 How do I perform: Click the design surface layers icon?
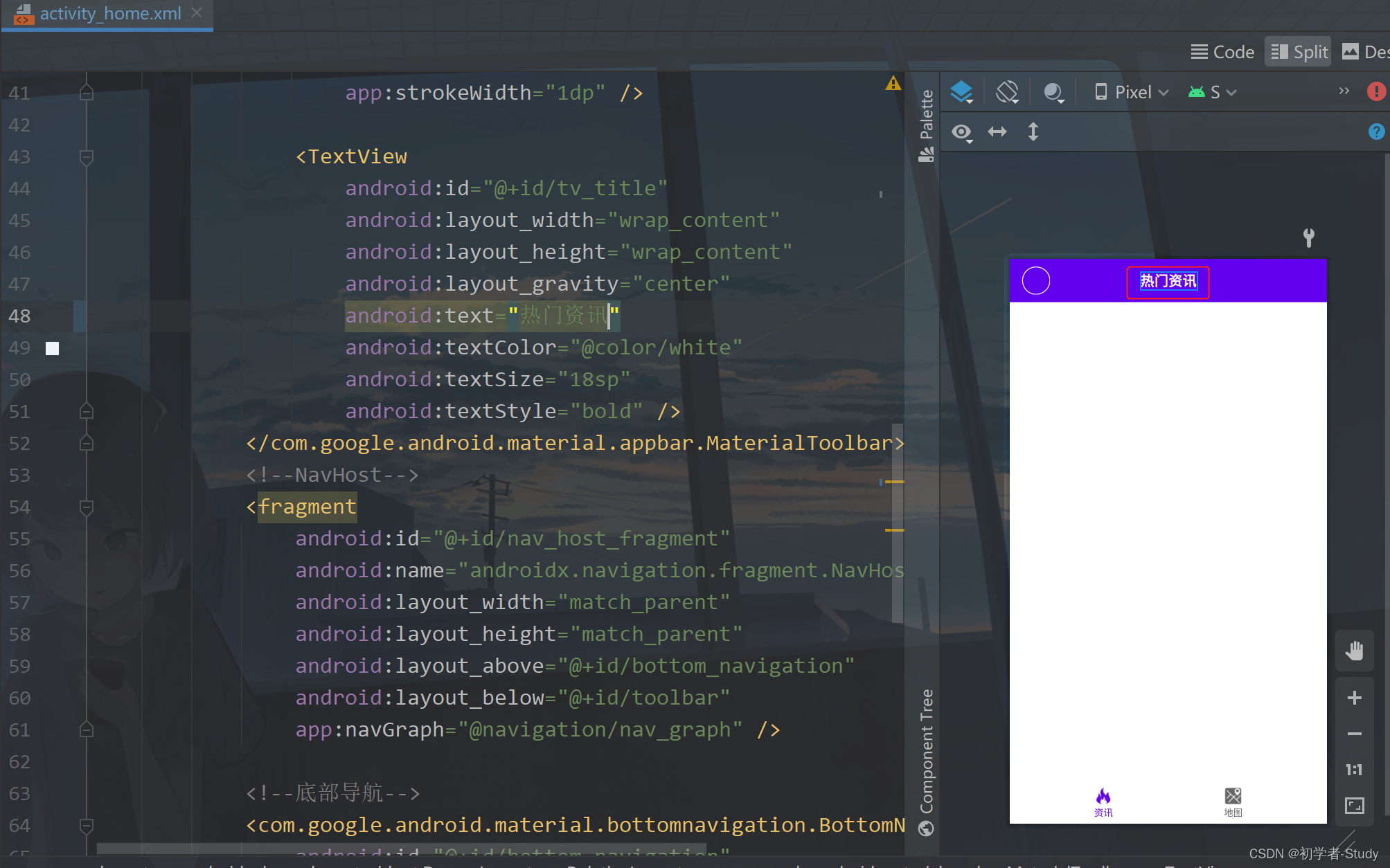961,92
